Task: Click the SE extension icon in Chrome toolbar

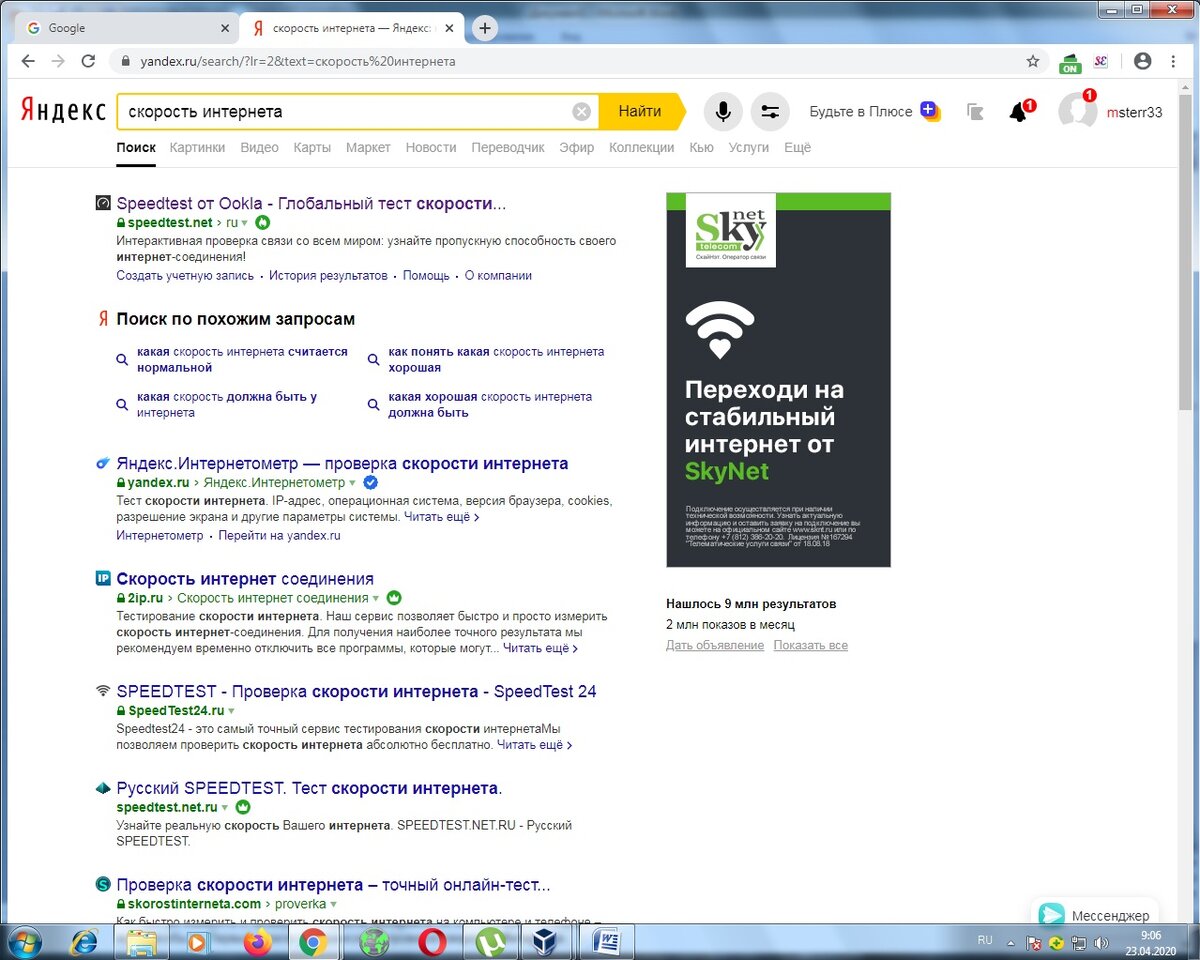Action: (x=1101, y=61)
